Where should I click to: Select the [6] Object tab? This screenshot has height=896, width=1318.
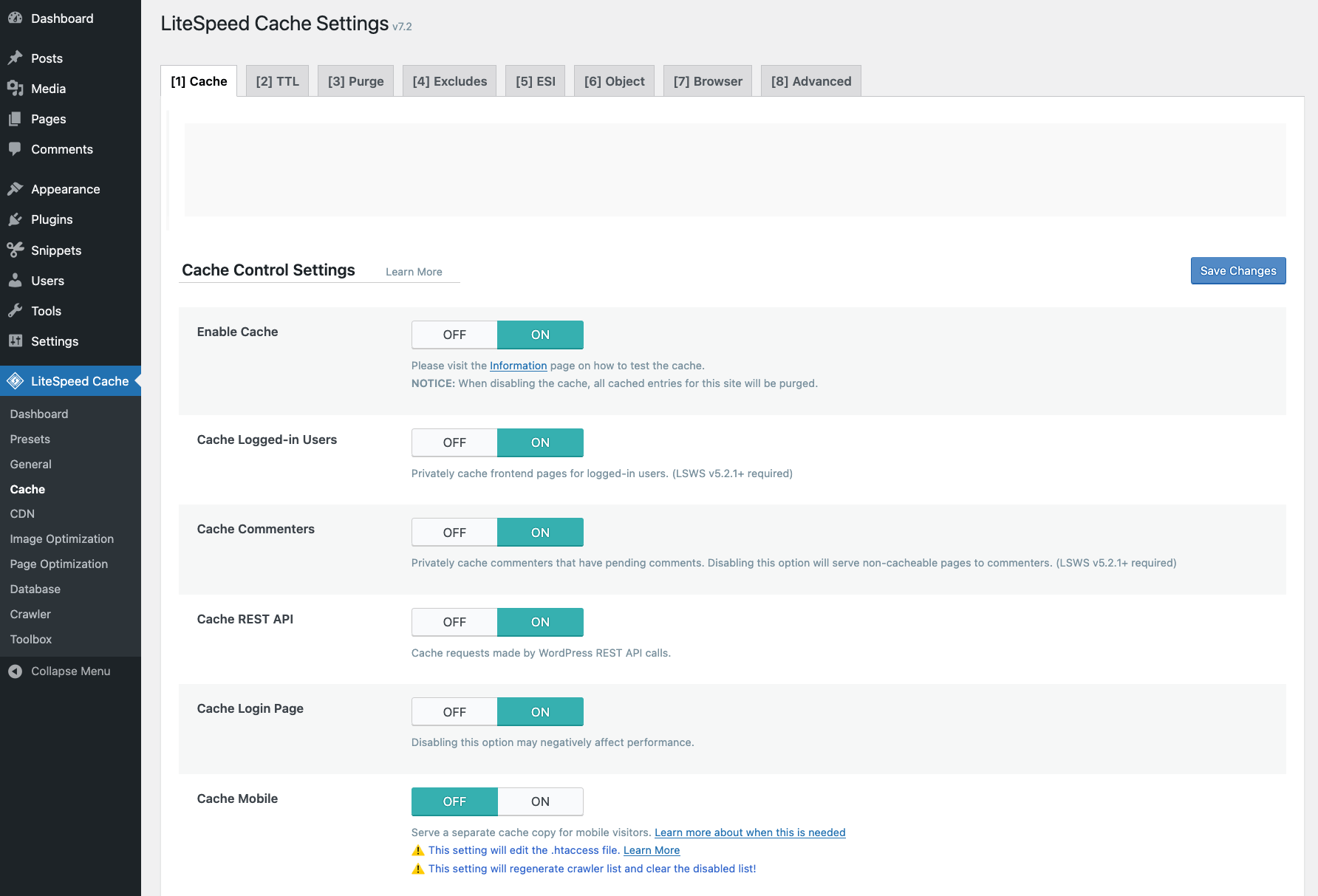[x=614, y=81]
